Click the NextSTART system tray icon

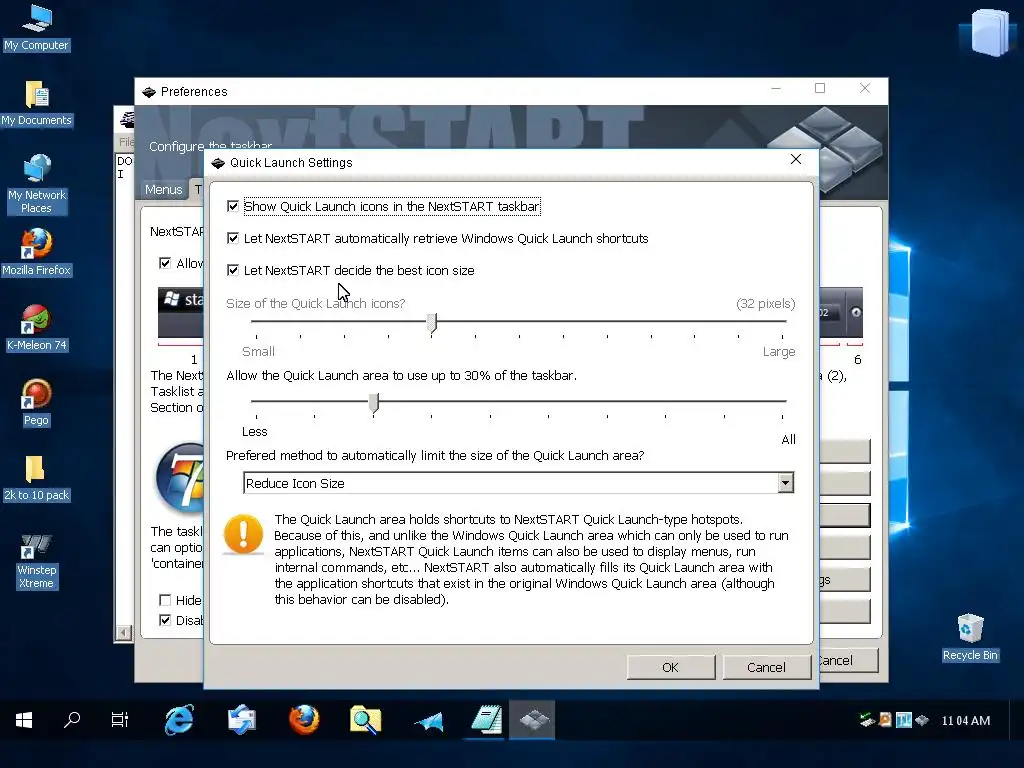coord(922,720)
